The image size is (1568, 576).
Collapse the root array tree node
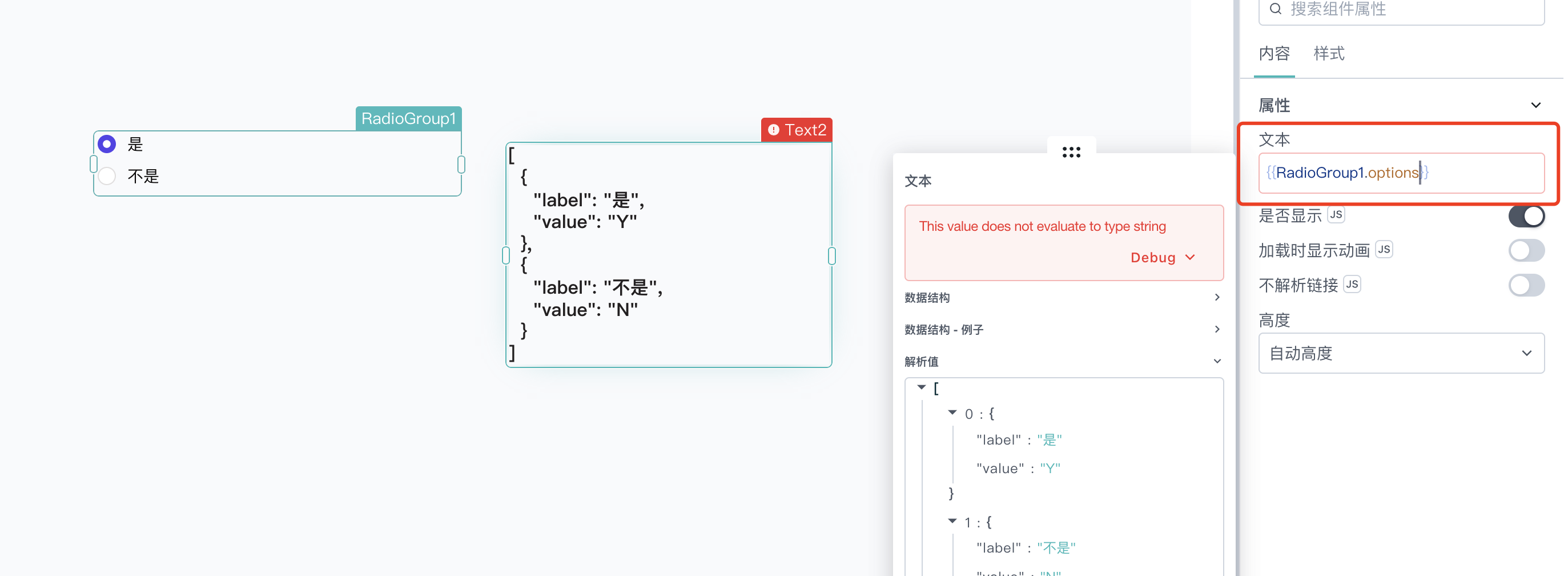click(x=922, y=387)
